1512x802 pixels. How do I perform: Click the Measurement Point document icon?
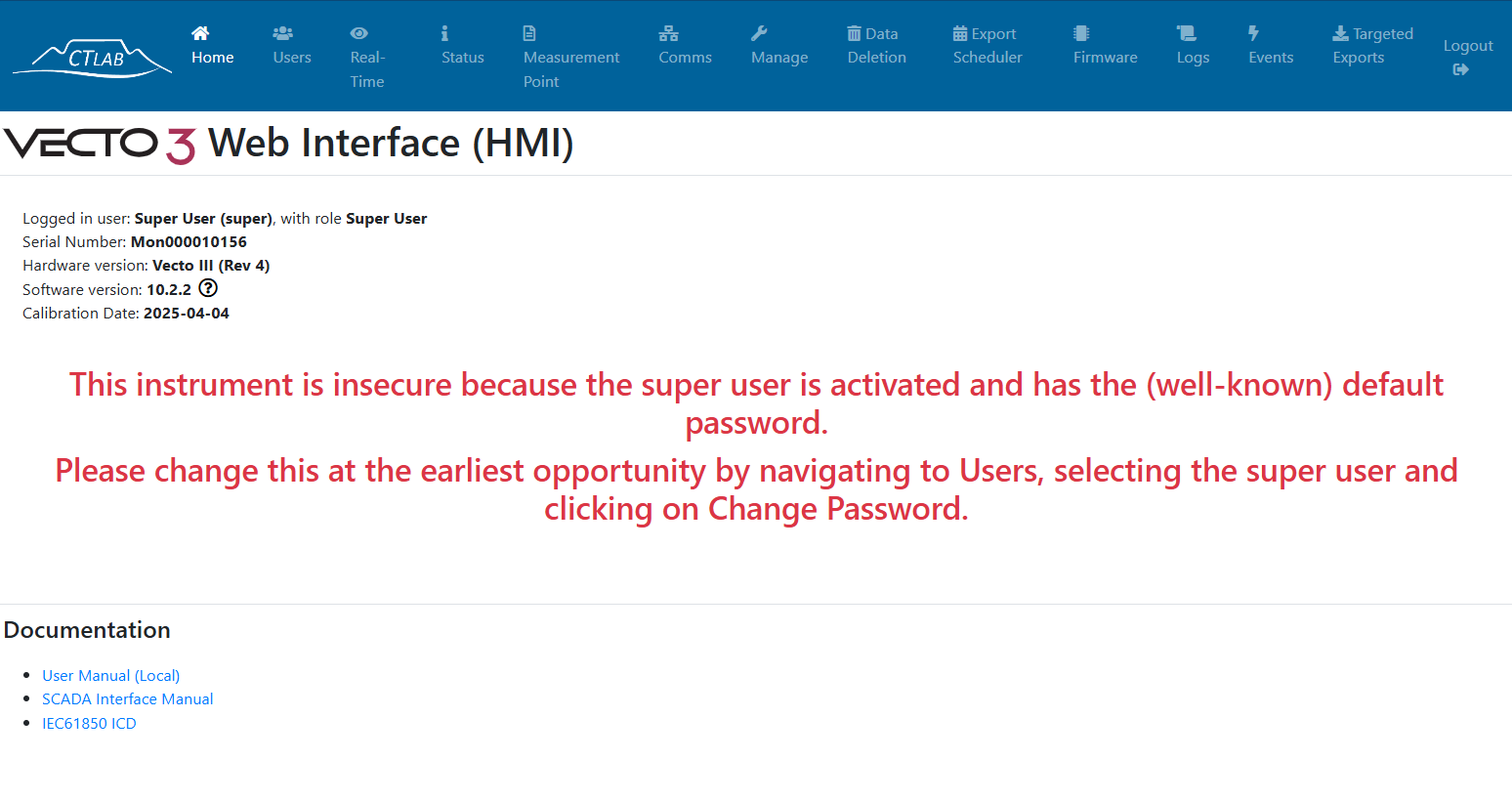pyautogui.click(x=529, y=33)
